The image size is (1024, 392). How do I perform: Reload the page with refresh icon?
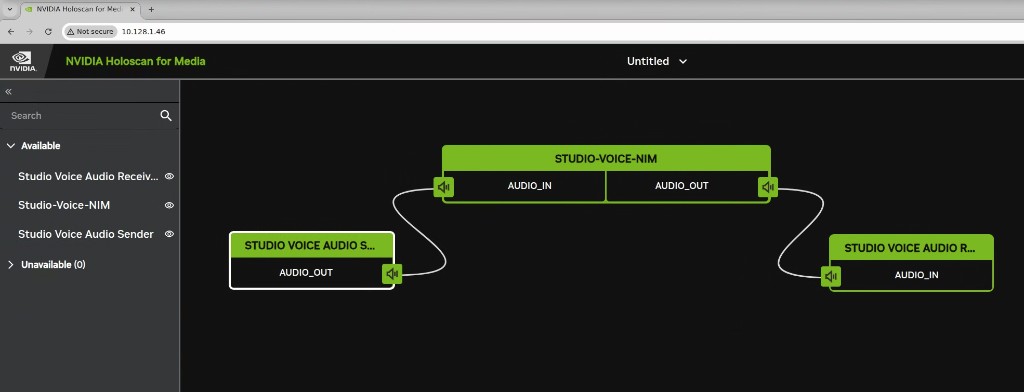48,31
